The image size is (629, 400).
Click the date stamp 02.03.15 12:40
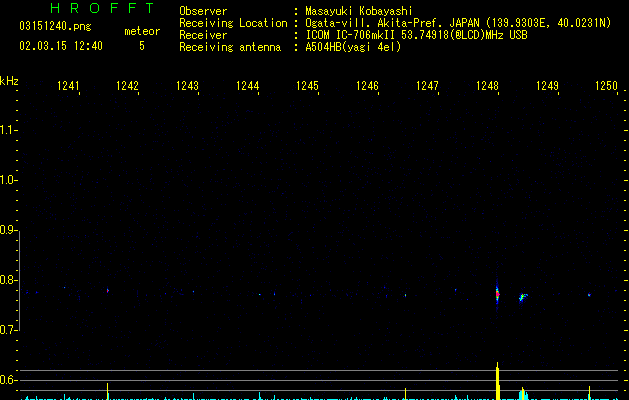click(x=61, y=46)
